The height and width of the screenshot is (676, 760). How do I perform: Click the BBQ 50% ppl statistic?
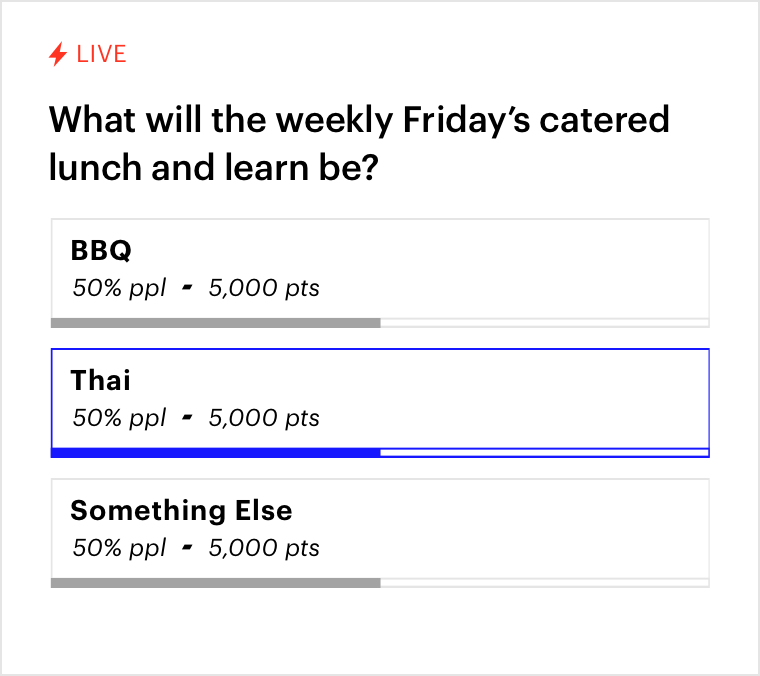pyautogui.click(x=119, y=289)
